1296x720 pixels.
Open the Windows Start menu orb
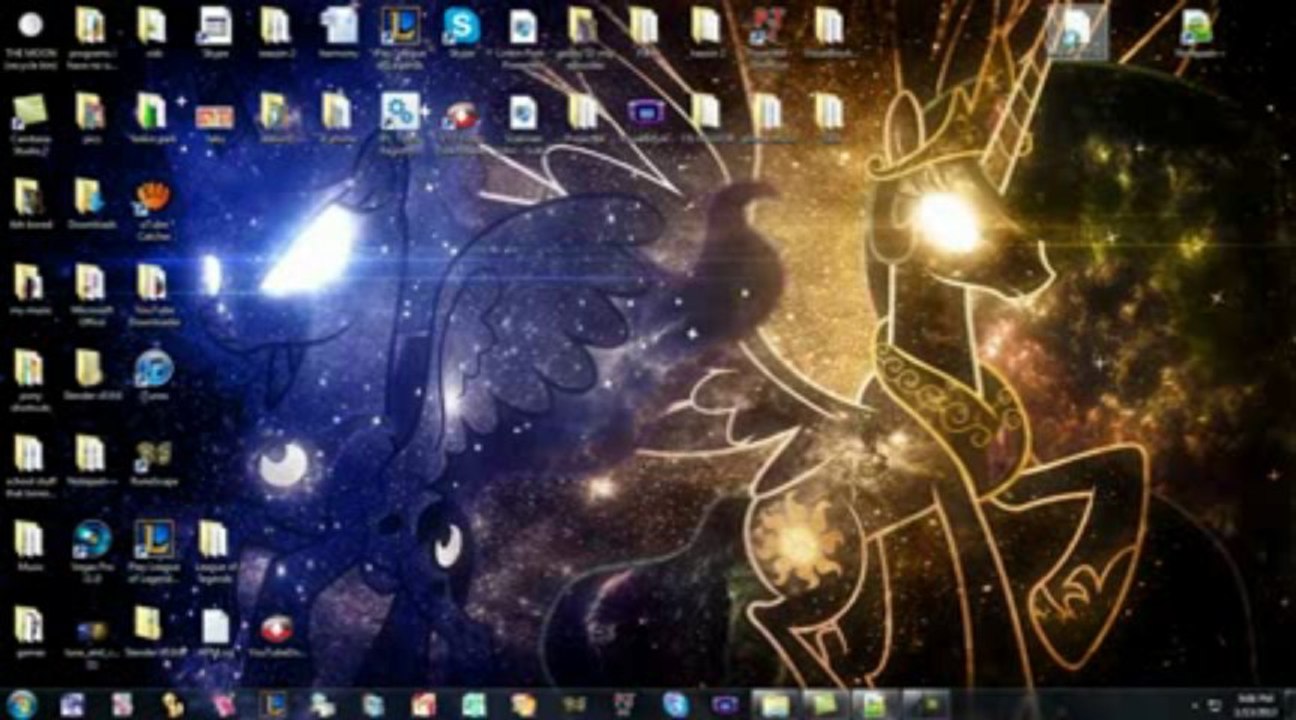21,704
